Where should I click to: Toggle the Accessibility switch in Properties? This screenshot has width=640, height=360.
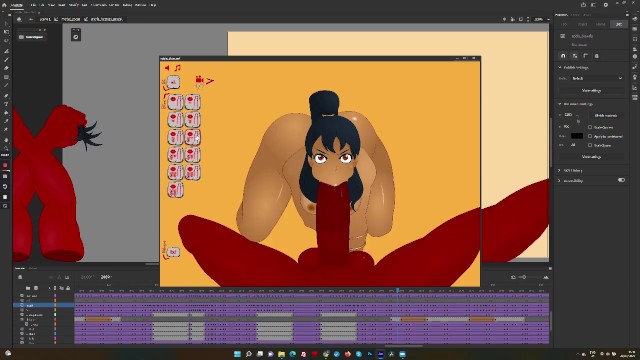coord(621,180)
